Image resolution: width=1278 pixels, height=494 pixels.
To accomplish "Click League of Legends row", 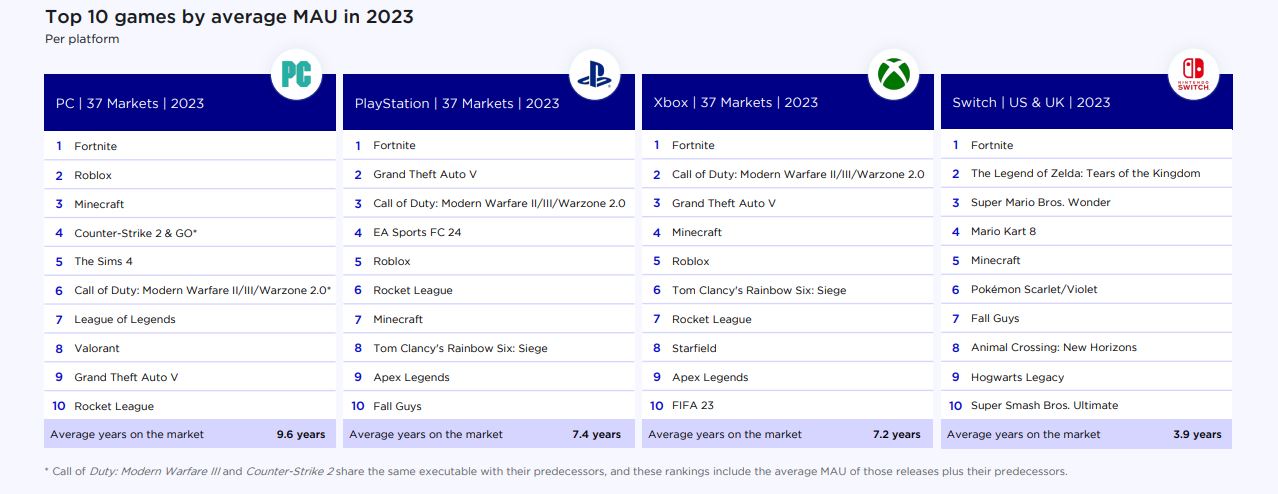I will click(x=124, y=320).
